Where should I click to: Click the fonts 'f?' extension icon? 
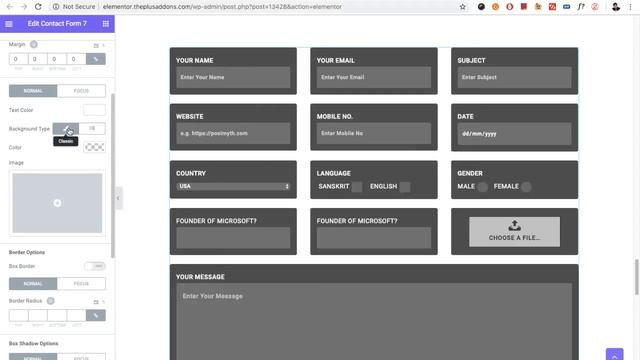581,7
